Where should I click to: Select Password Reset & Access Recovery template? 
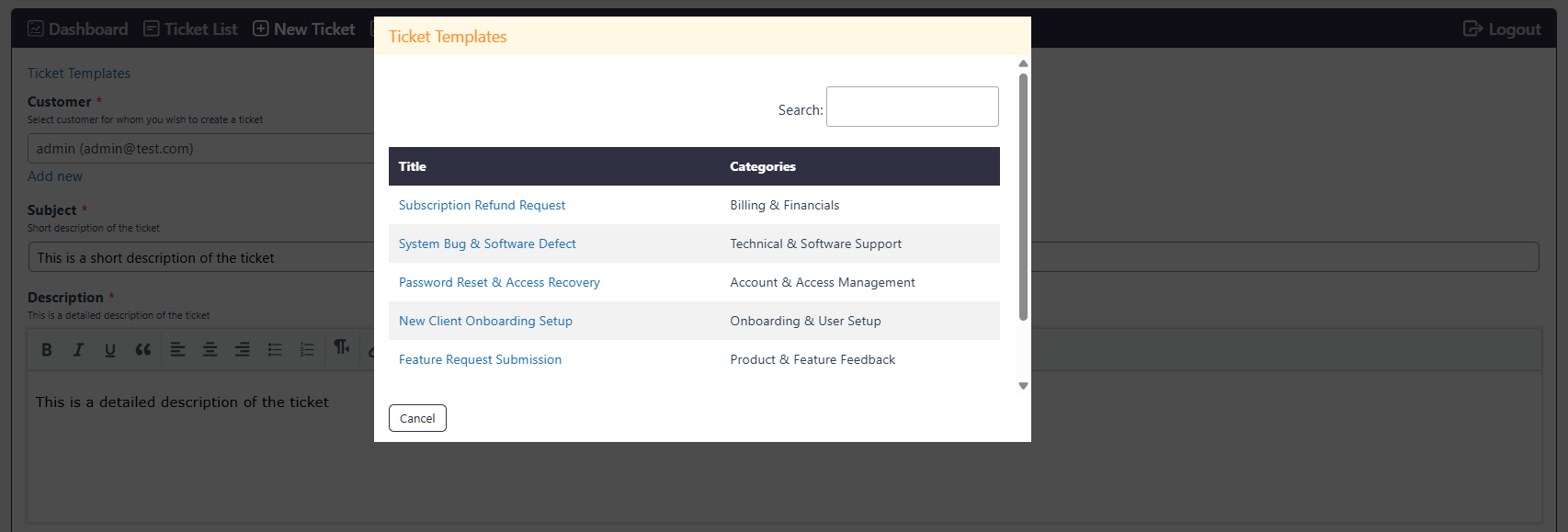click(x=499, y=282)
